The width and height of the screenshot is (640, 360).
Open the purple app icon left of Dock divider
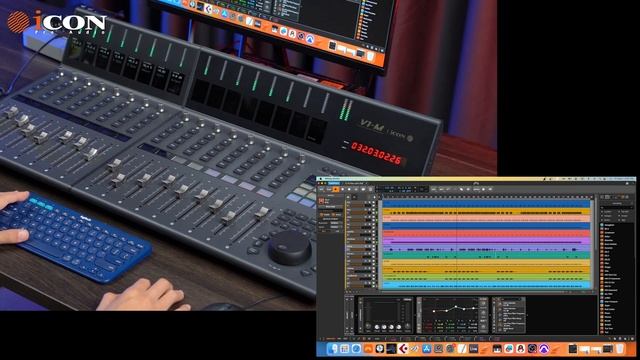[544, 349]
